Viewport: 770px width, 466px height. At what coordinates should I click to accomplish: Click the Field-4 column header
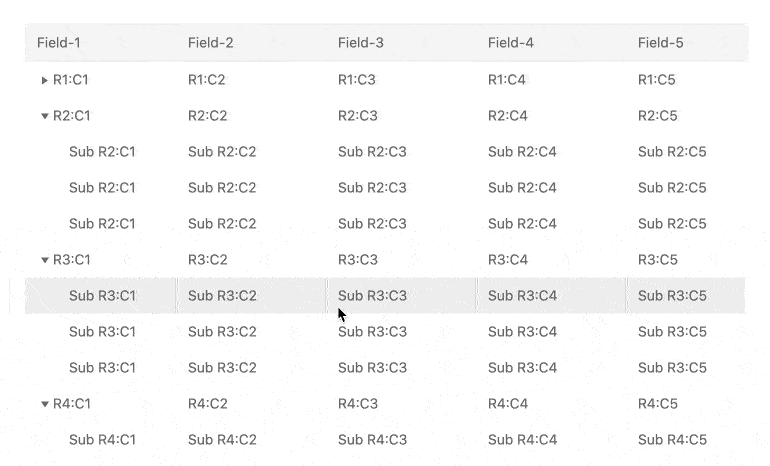pos(510,43)
